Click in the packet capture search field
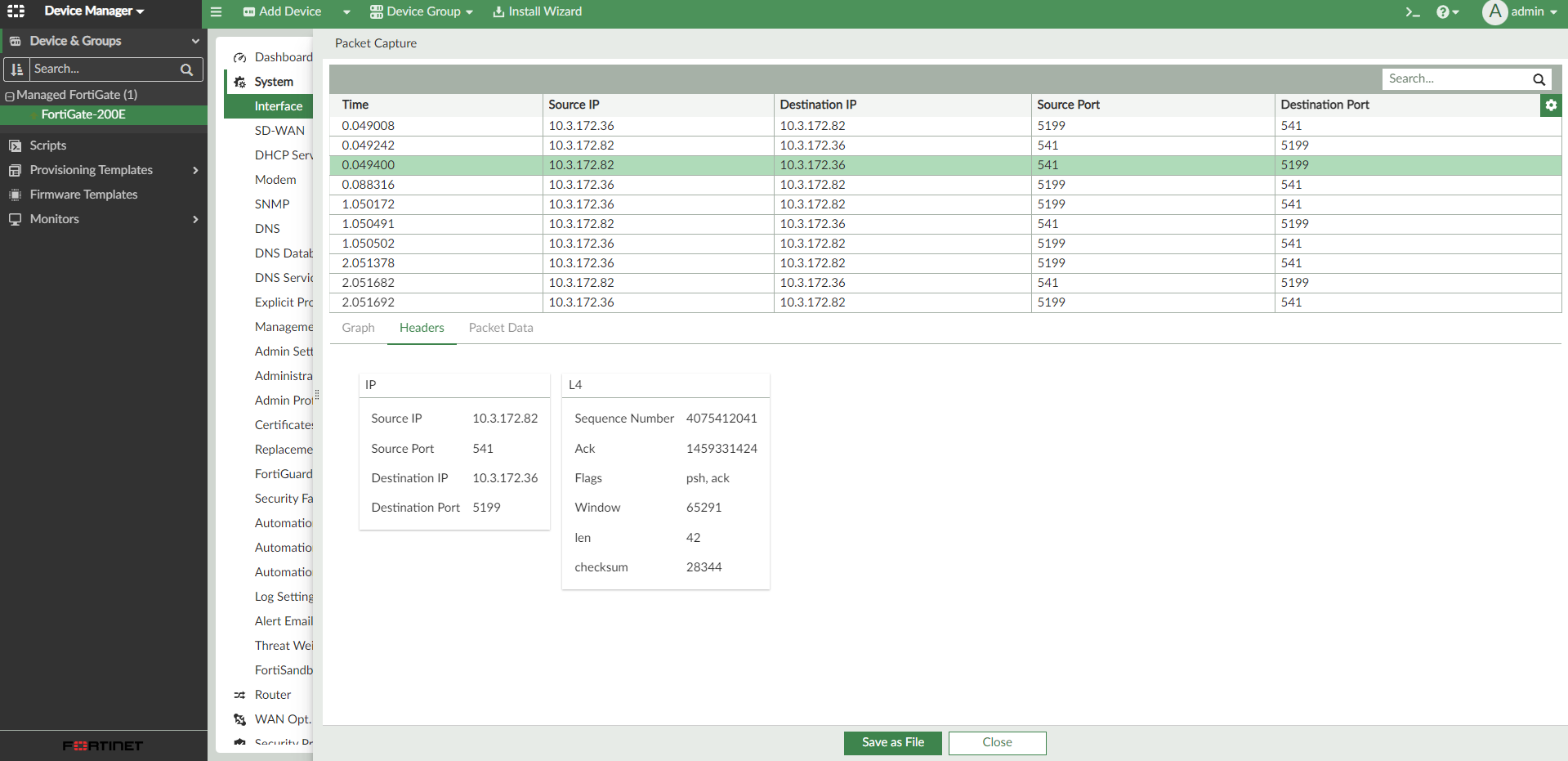Image resolution: width=1568 pixels, height=761 pixels. pyautogui.click(x=1454, y=79)
